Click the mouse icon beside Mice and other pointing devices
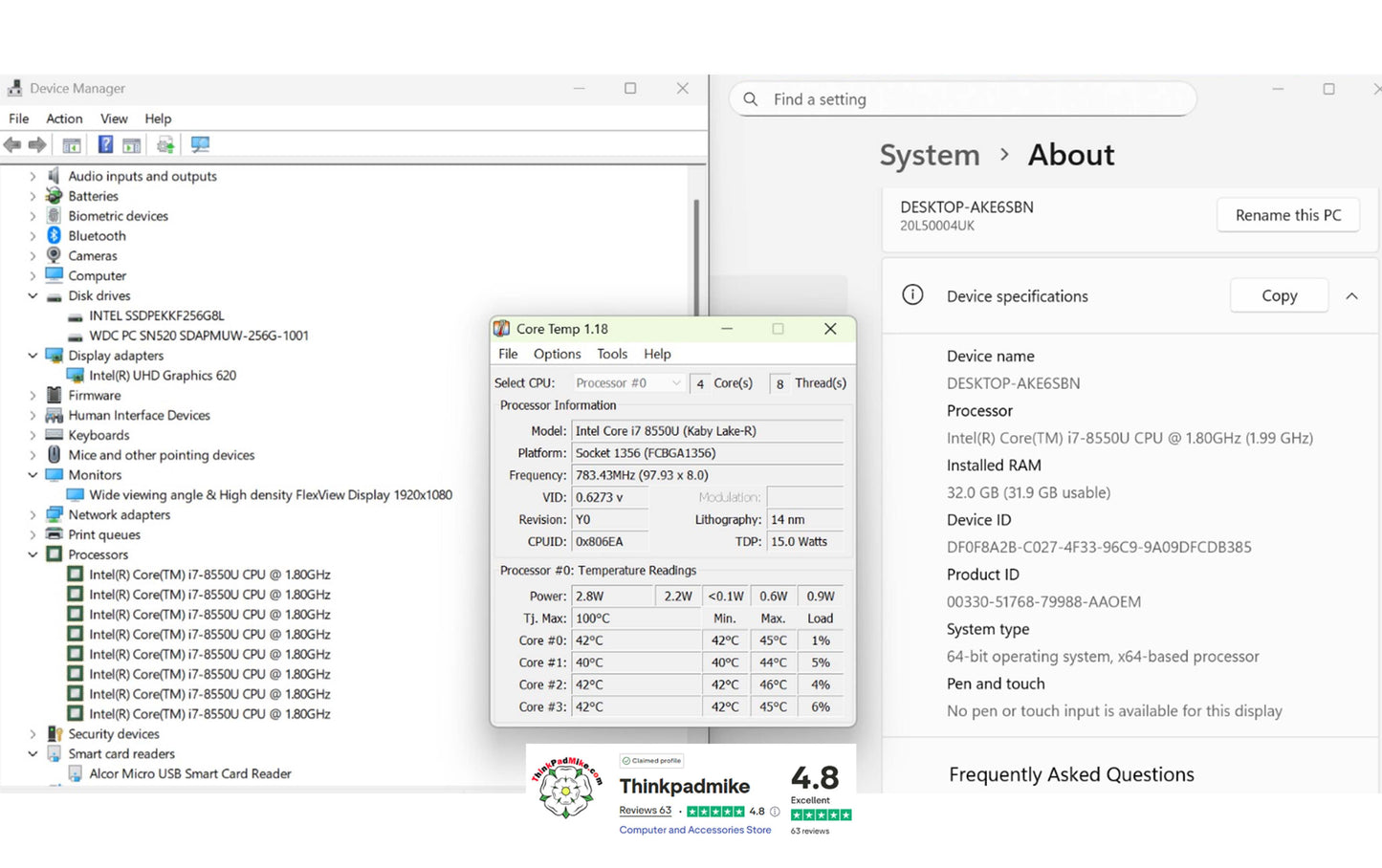1382x868 pixels. pos(54,455)
